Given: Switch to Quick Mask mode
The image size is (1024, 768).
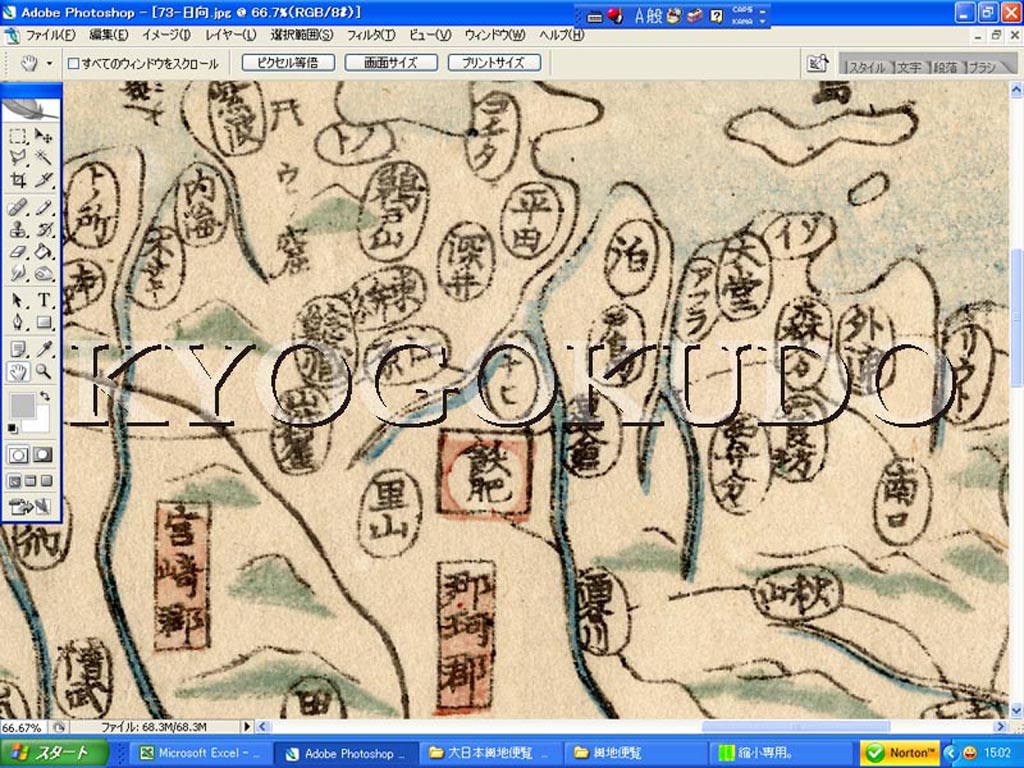Looking at the screenshot, I should 43,455.
